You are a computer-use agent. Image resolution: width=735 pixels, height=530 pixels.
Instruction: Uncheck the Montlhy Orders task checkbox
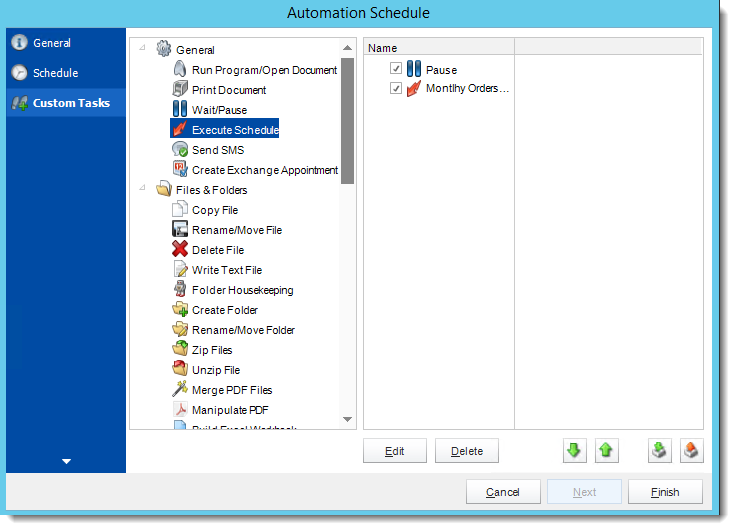coord(396,88)
